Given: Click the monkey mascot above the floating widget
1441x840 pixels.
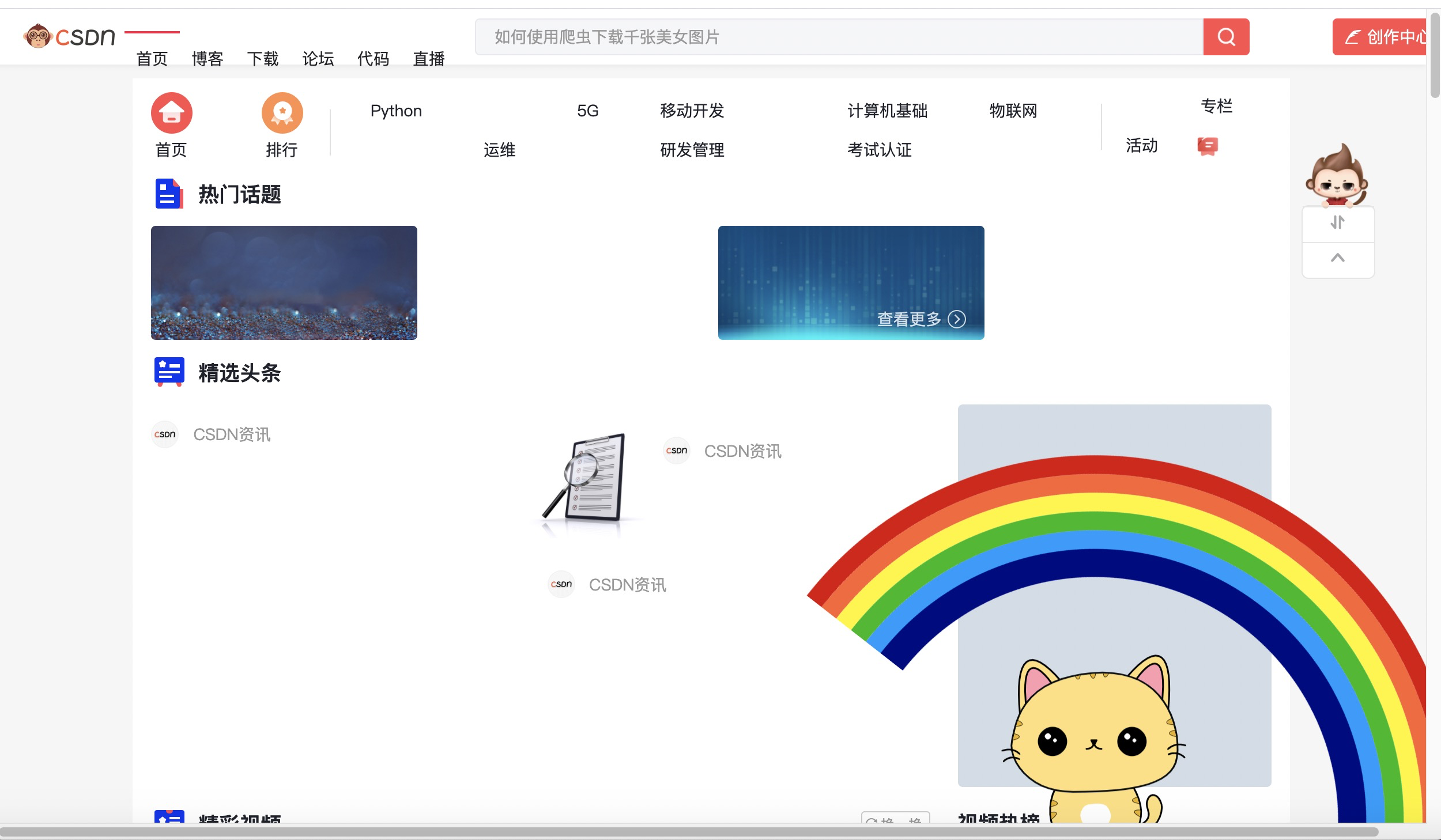Looking at the screenshot, I should pyautogui.click(x=1337, y=183).
